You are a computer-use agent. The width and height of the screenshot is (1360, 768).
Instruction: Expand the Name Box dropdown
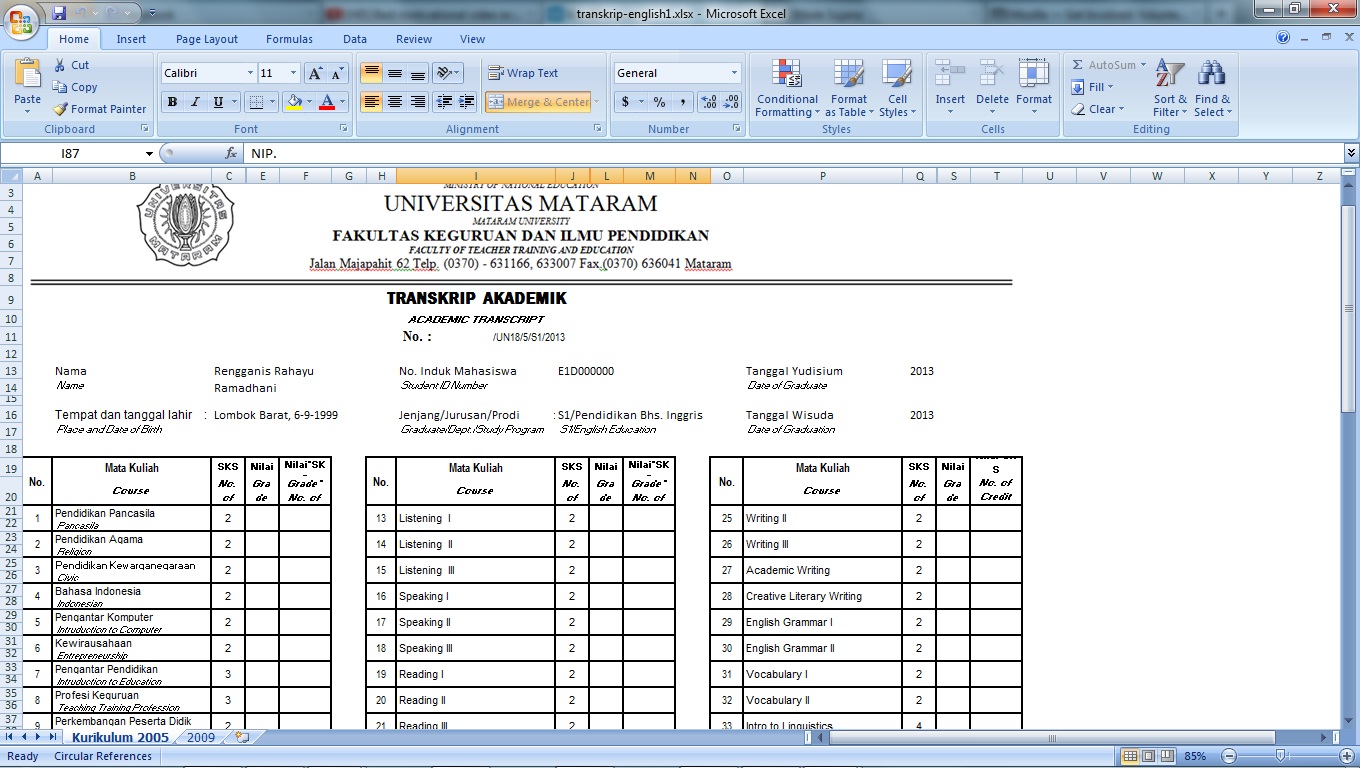tap(150, 154)
